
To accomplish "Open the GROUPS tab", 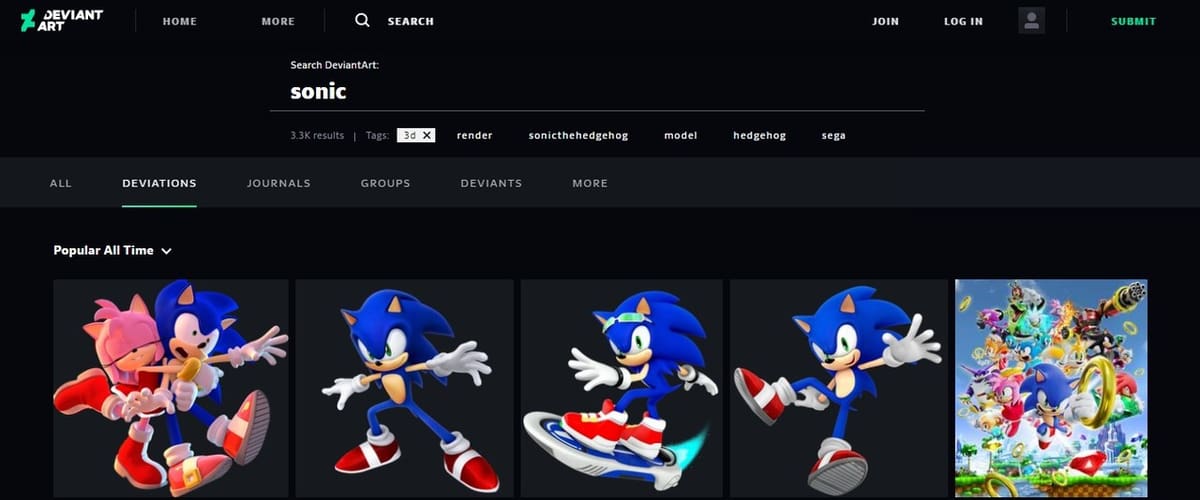I will click(386, 183).
